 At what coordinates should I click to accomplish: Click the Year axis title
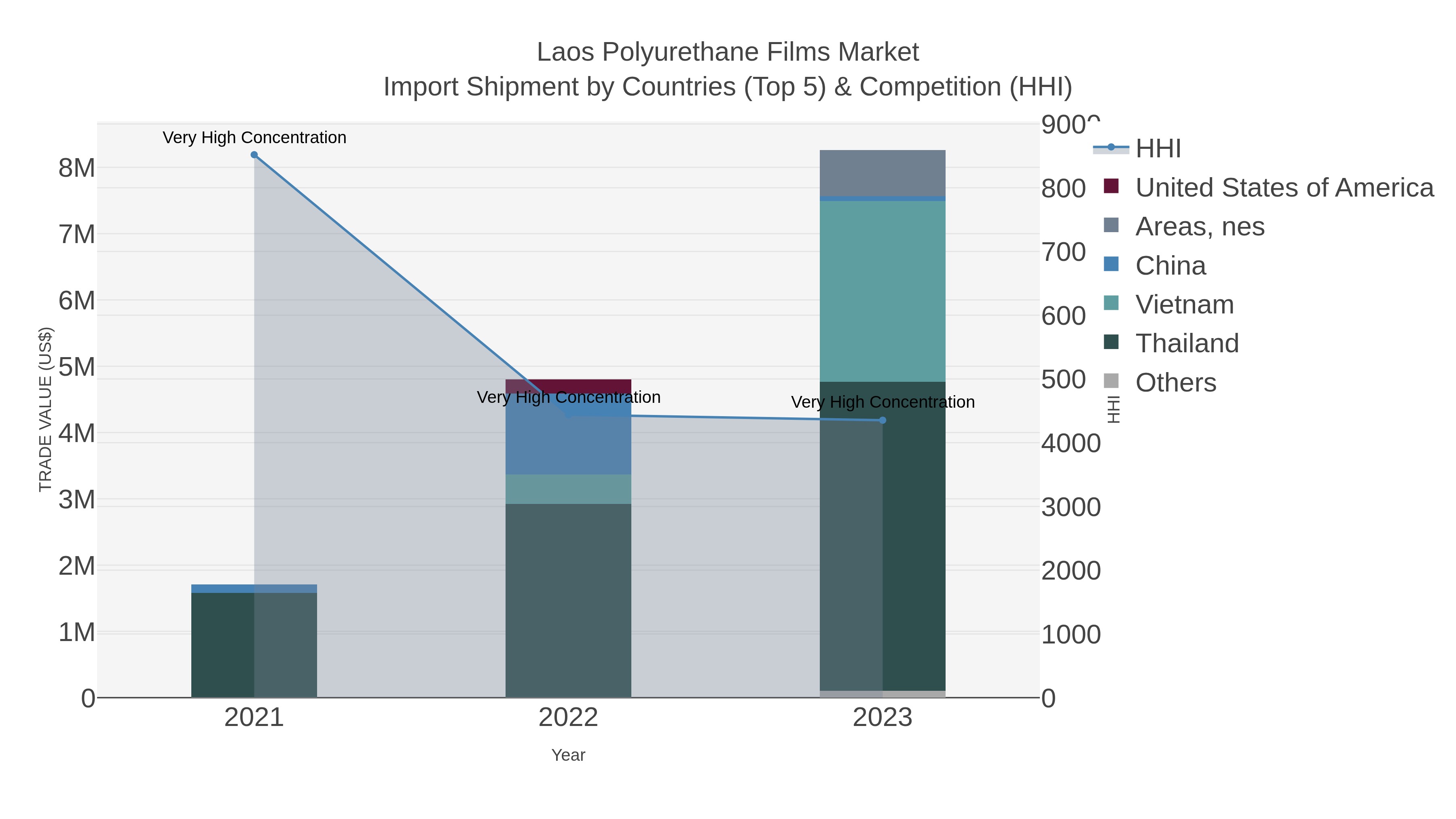568,755
